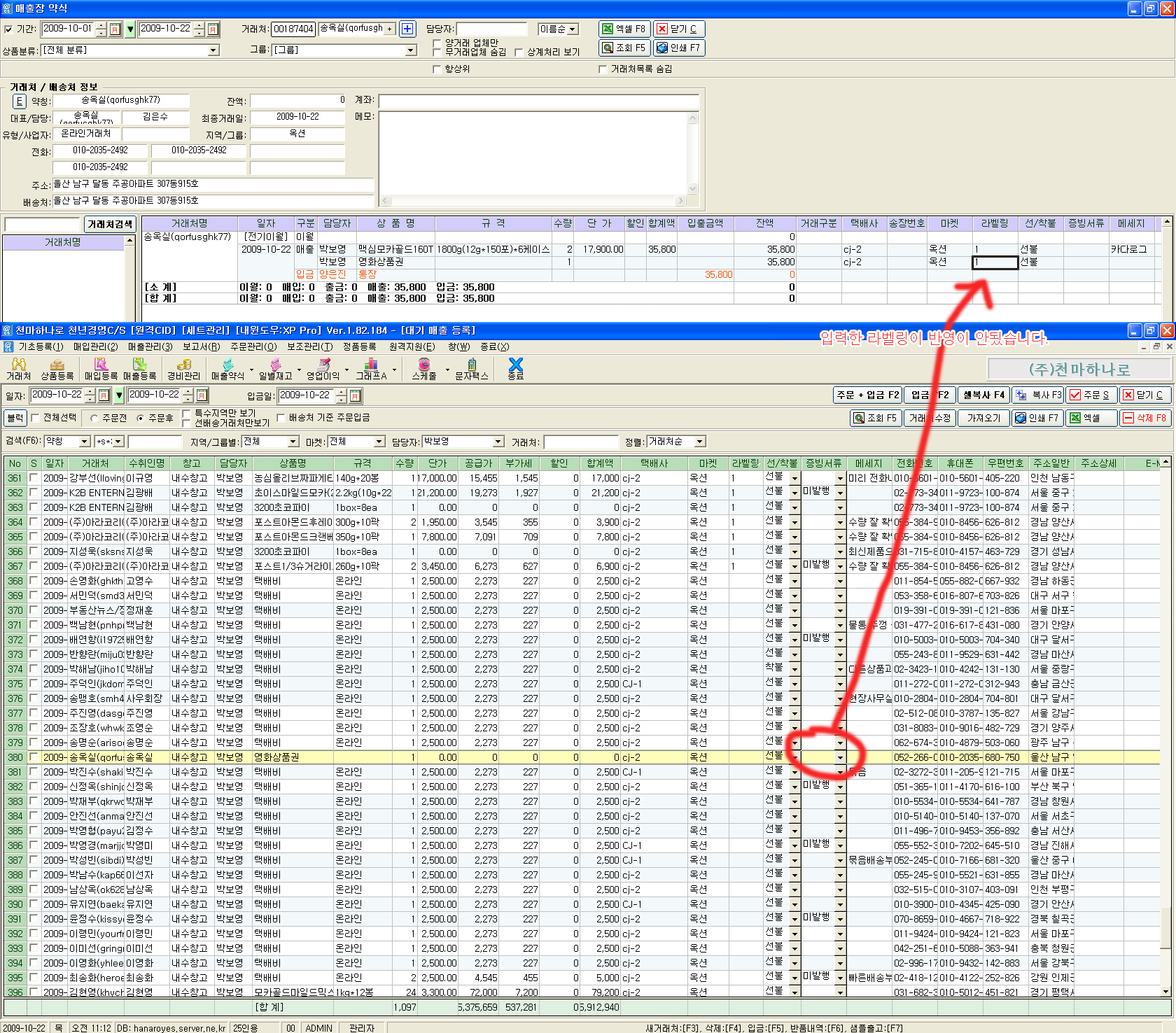Click 삭제 F8 delete button
The height and width of the screenshot is (1033, 1176).
pyautogui.click(x=1144, y=418)
